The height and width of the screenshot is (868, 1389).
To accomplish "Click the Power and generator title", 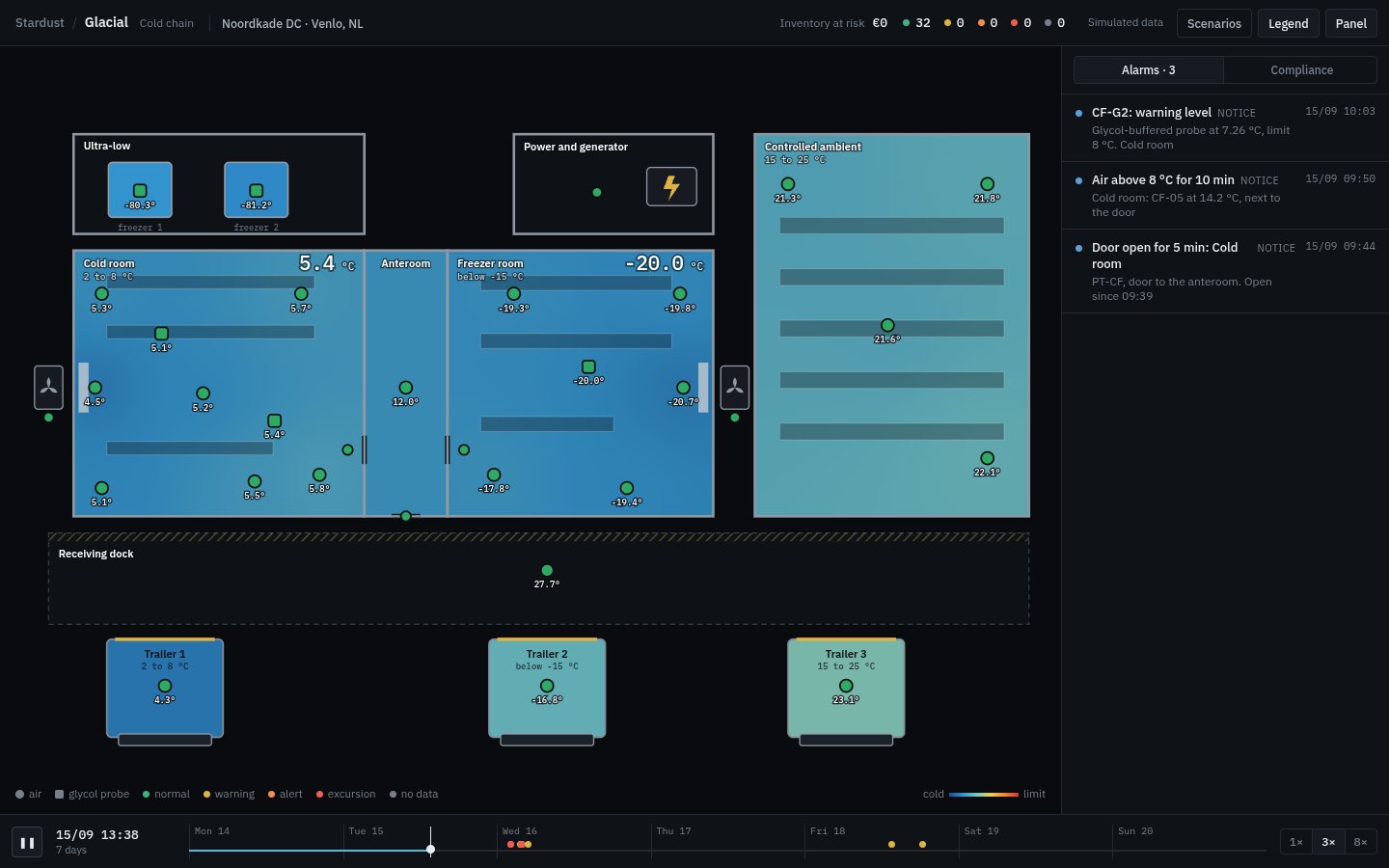I will click(x=576, y=147).
